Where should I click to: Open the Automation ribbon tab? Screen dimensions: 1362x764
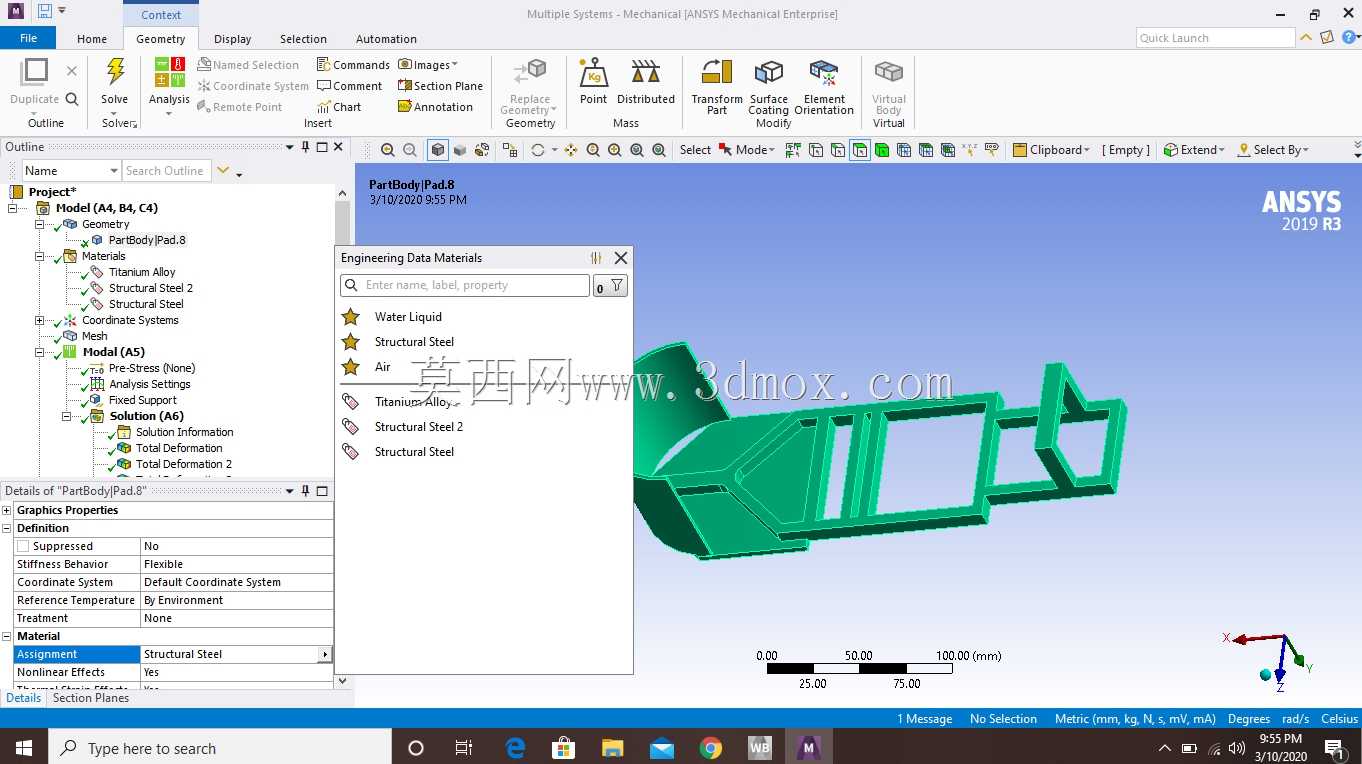pos(386,39)
